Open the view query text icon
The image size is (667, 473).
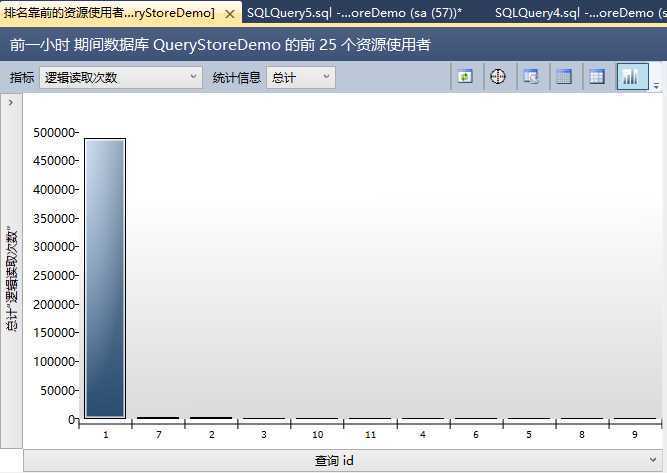click(x=530, y=77)
